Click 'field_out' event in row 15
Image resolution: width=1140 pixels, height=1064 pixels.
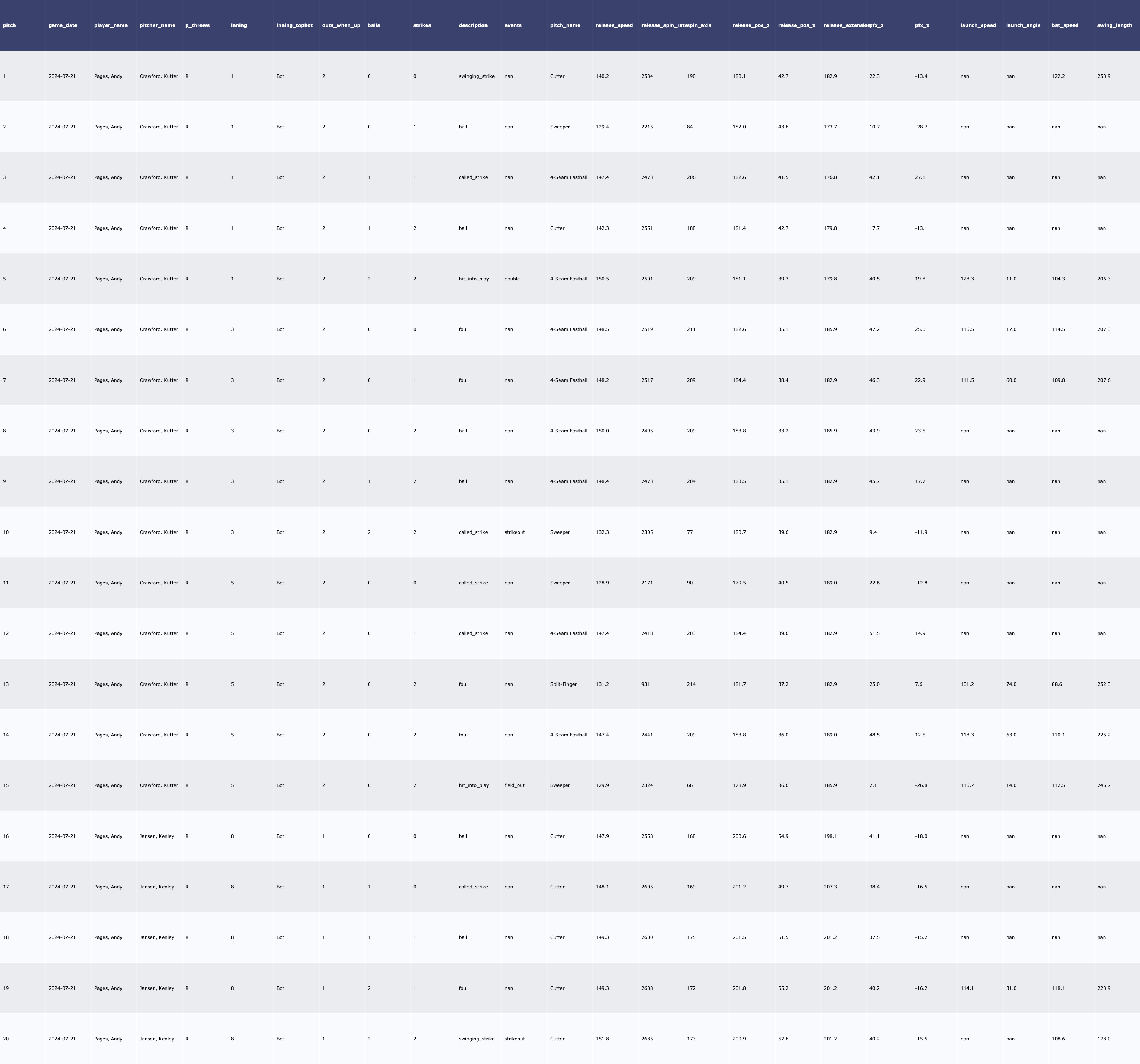click(x=515, y=785)
